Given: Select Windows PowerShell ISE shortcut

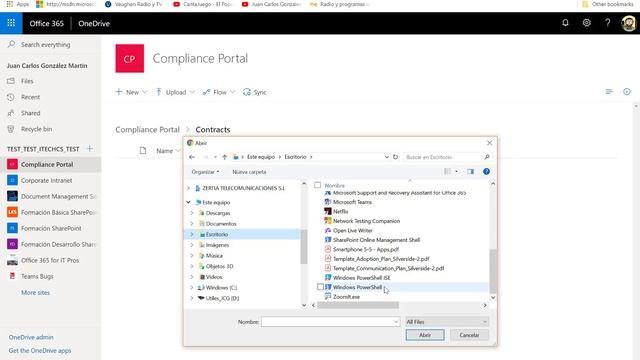Looking at the screenshot, I should pyautogui.click(x=358, y=278).
